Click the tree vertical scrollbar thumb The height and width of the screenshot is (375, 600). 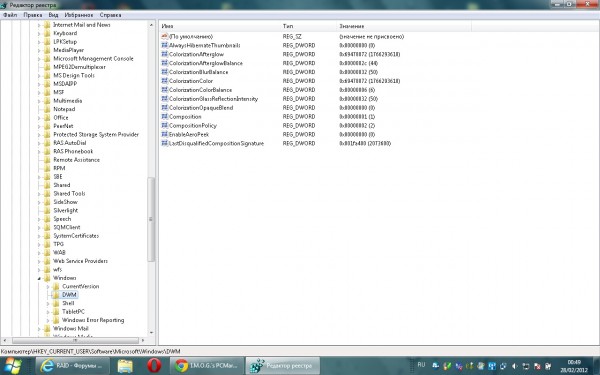[x=151, y=219]
